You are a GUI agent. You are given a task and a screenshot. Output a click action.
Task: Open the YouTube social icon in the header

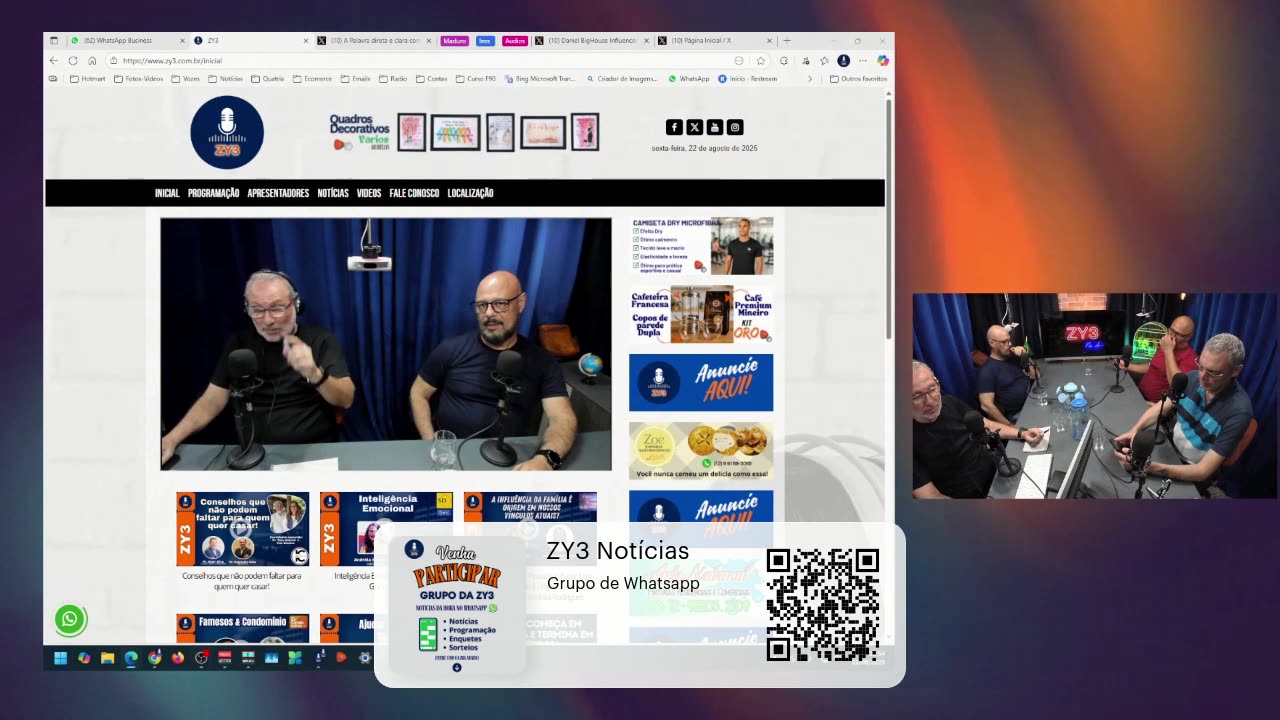715,127
